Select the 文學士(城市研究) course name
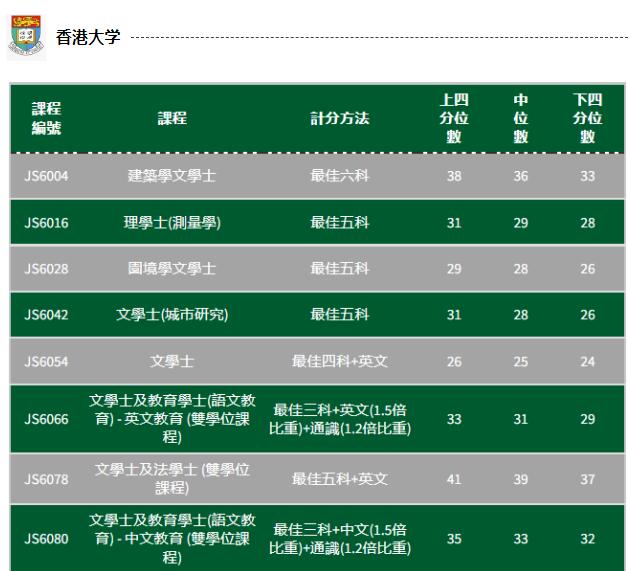The image size is (629, 571). (172, 315)
